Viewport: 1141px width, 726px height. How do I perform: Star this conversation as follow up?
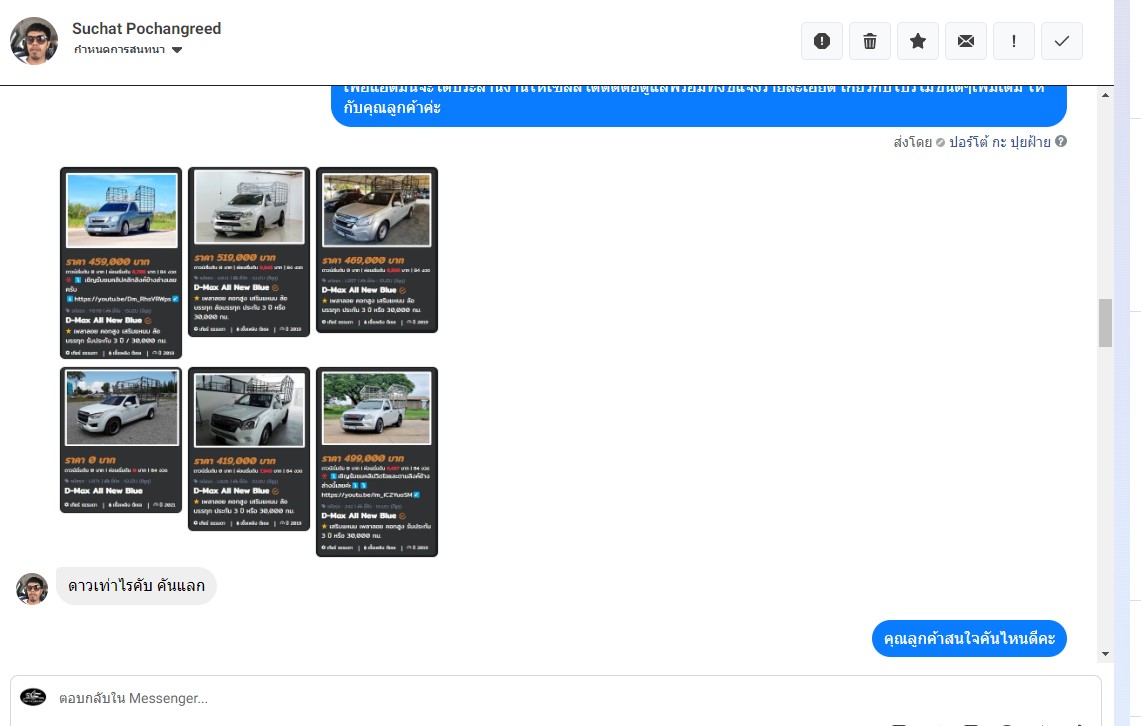pyautogui.click(x=918, y=41)
